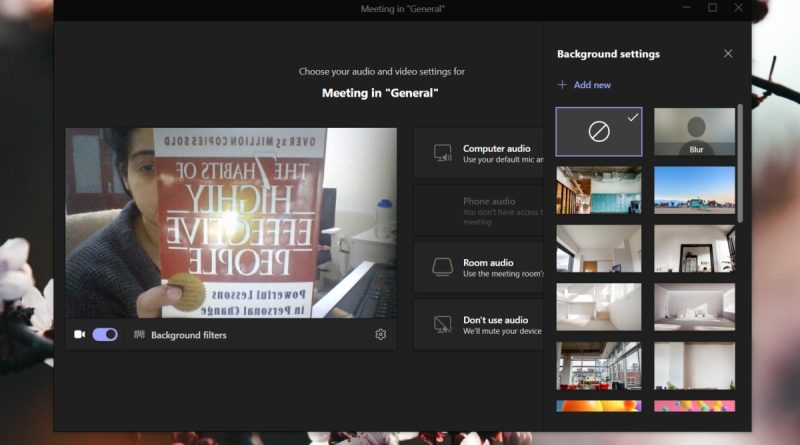Screen dimensions: 800x445
Task: Close the Background settings panel
Action: [728, 54]
